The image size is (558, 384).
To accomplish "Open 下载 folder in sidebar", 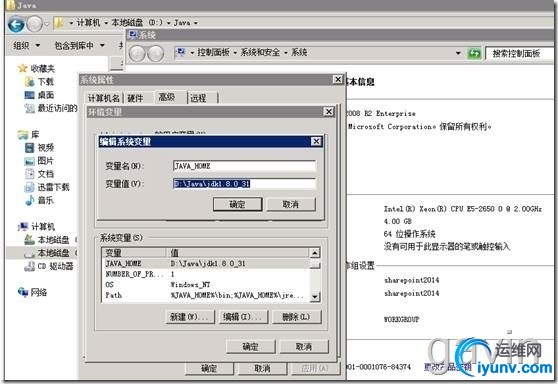I will pyautogui.click(x=40, y=82).
